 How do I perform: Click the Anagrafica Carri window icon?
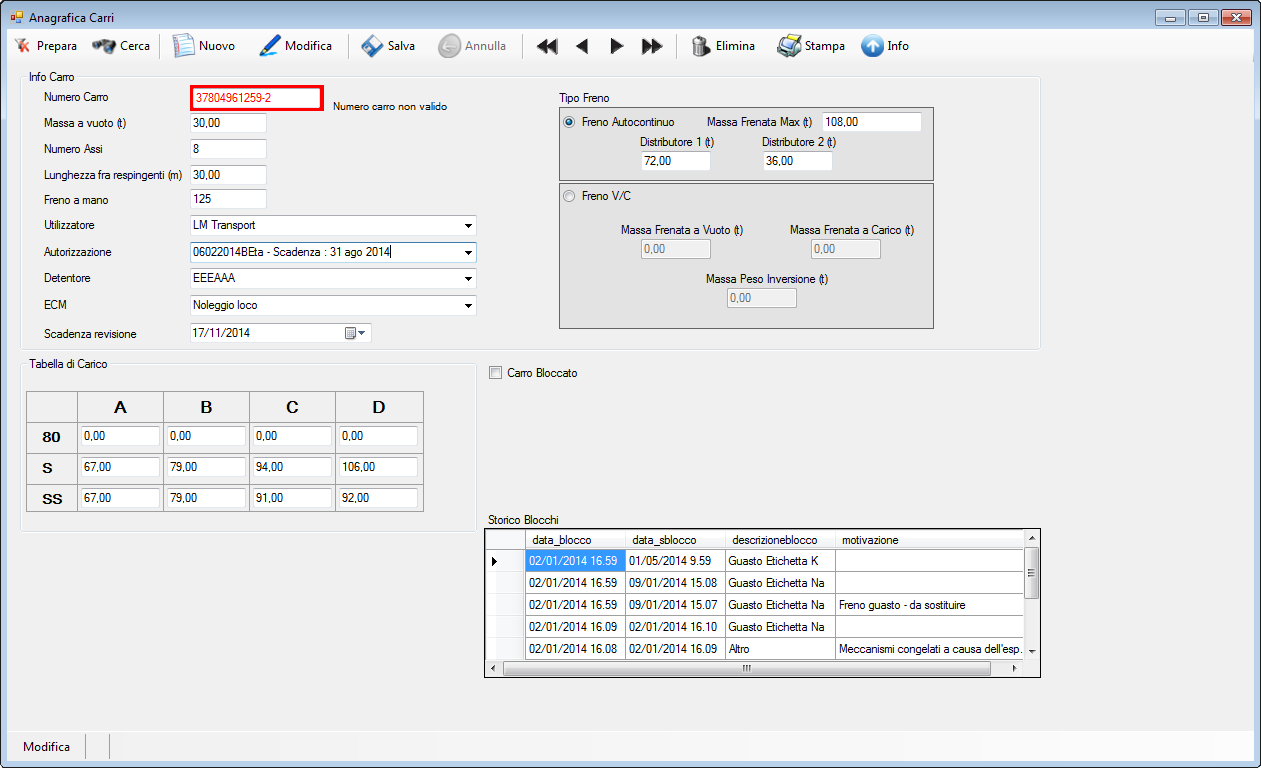[x=17, y=17]
